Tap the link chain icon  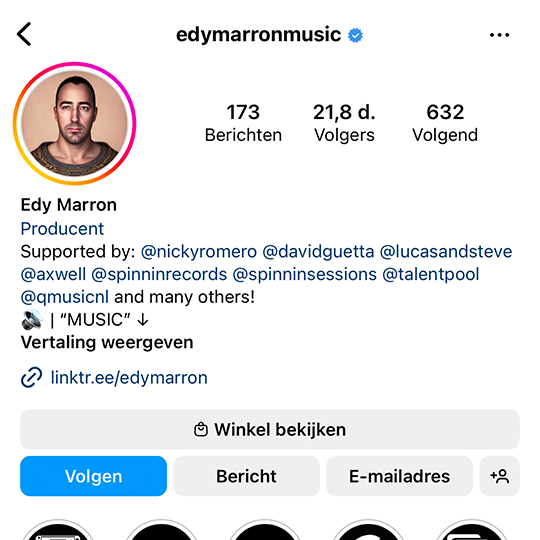pyautogui.click(x=31, y=377)
